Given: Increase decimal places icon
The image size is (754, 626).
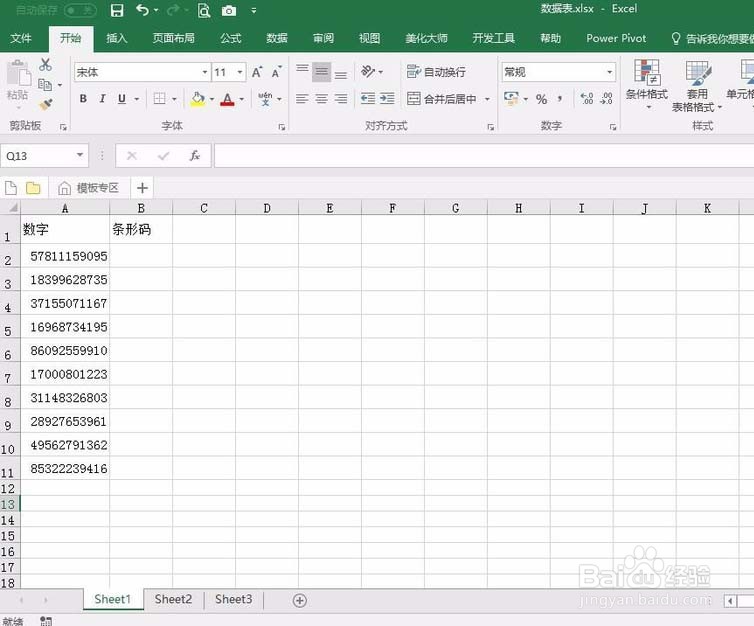Looking at the screenshot, I should point(587,99).
